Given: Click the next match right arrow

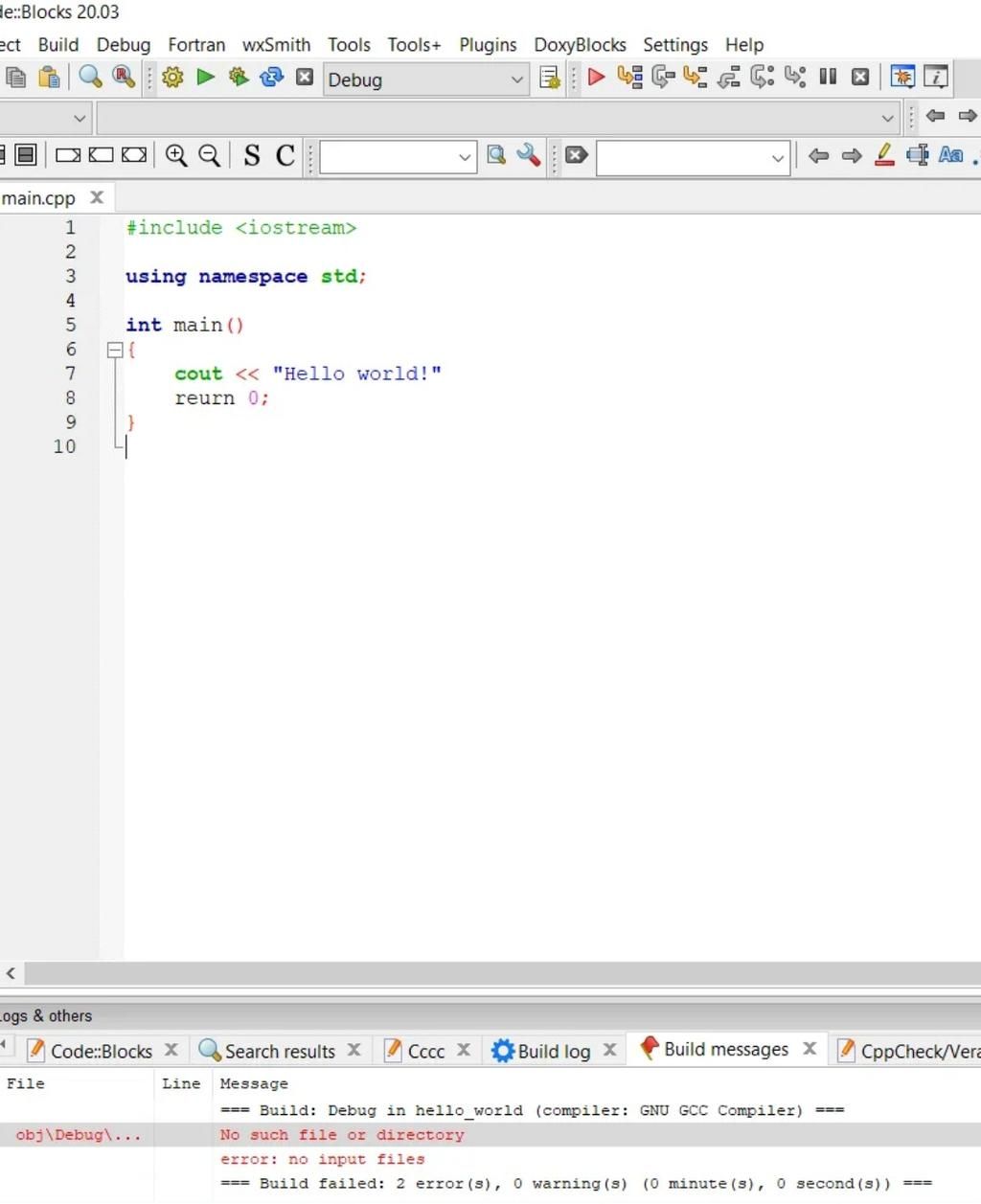Looking at the screenshot, I should [x=852, y=155].
